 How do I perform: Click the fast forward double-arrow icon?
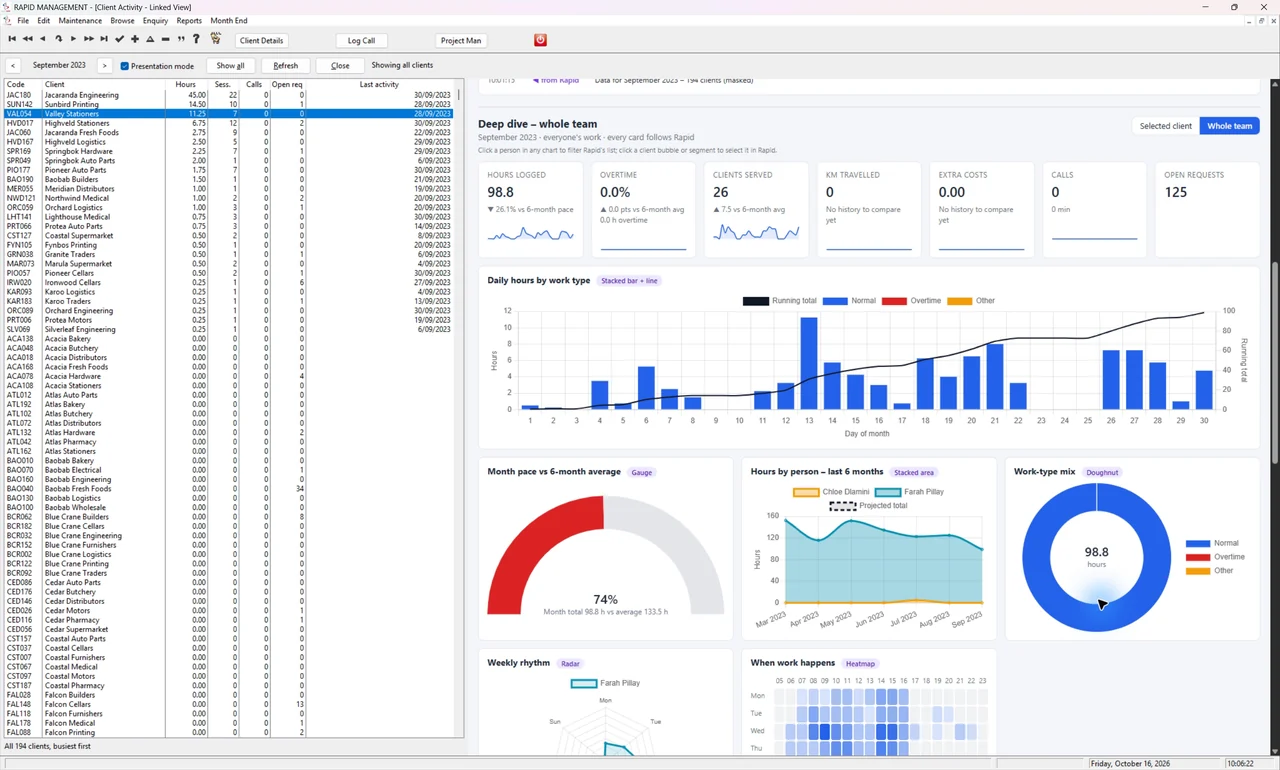click(89, 40)
